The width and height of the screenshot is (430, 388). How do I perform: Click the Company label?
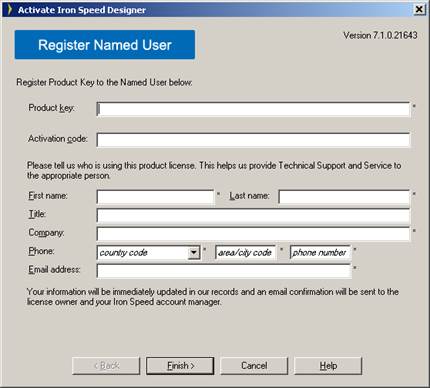pyautogui.click(x=46, y=233)
